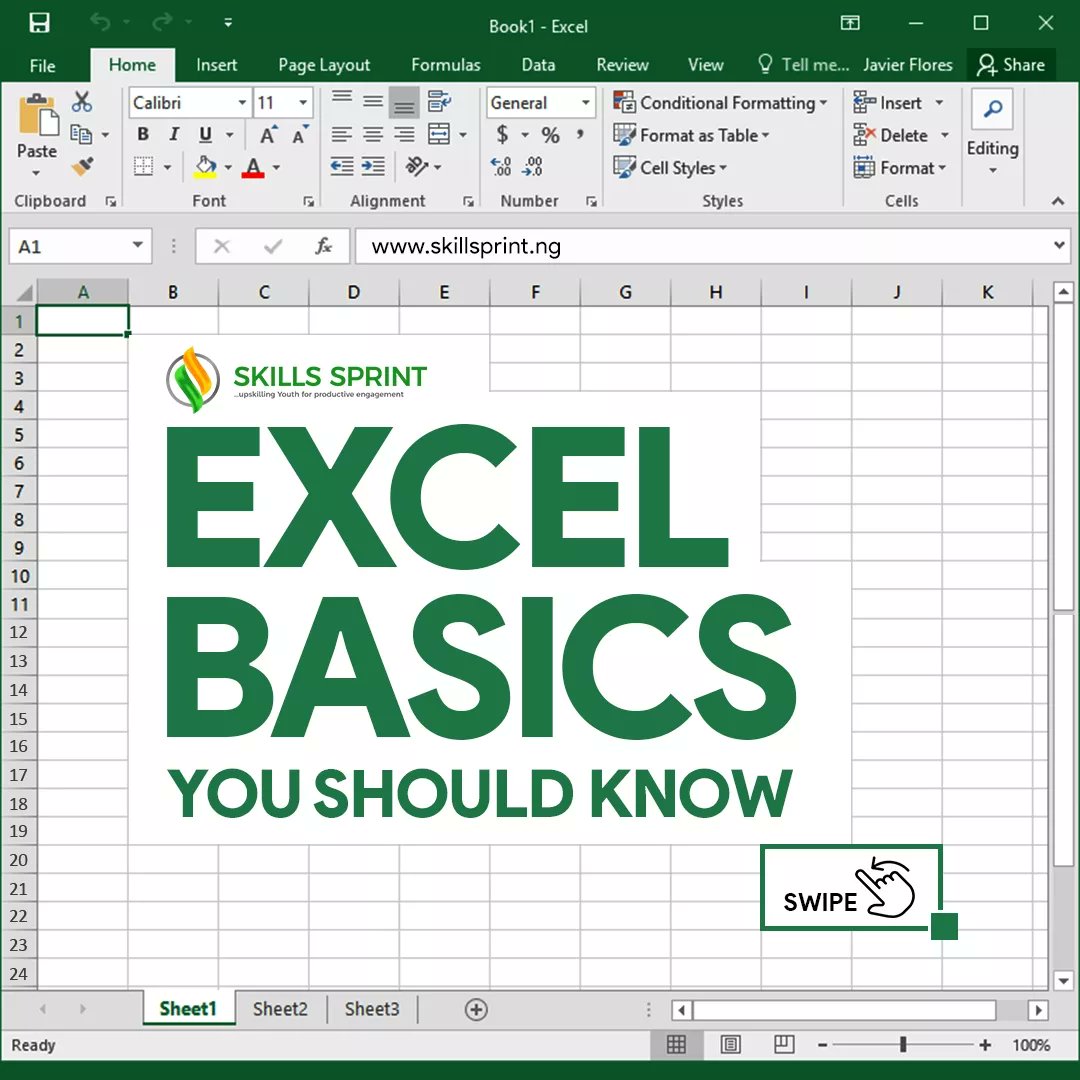1080x1080 pixels.
Task: Toggle Bold formatting
Action: pos(143,134)
